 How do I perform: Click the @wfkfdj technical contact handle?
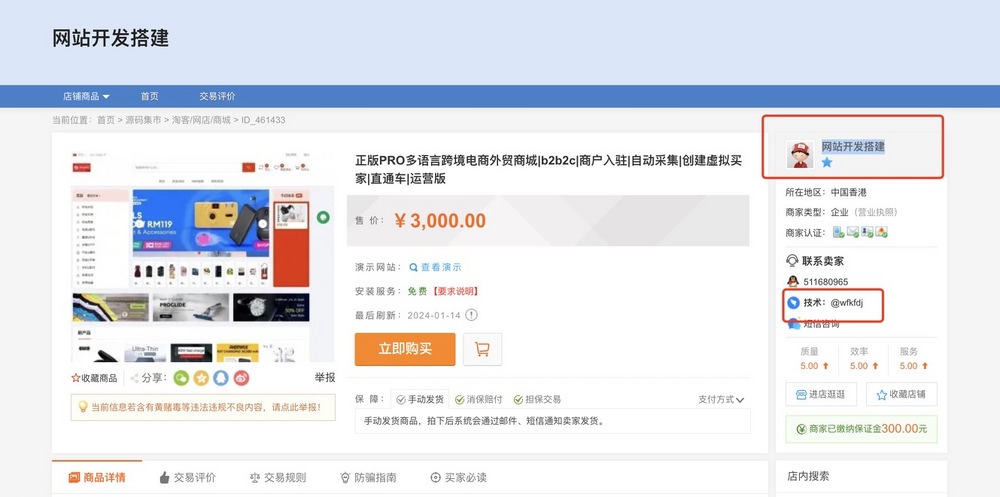click(846, 302)
